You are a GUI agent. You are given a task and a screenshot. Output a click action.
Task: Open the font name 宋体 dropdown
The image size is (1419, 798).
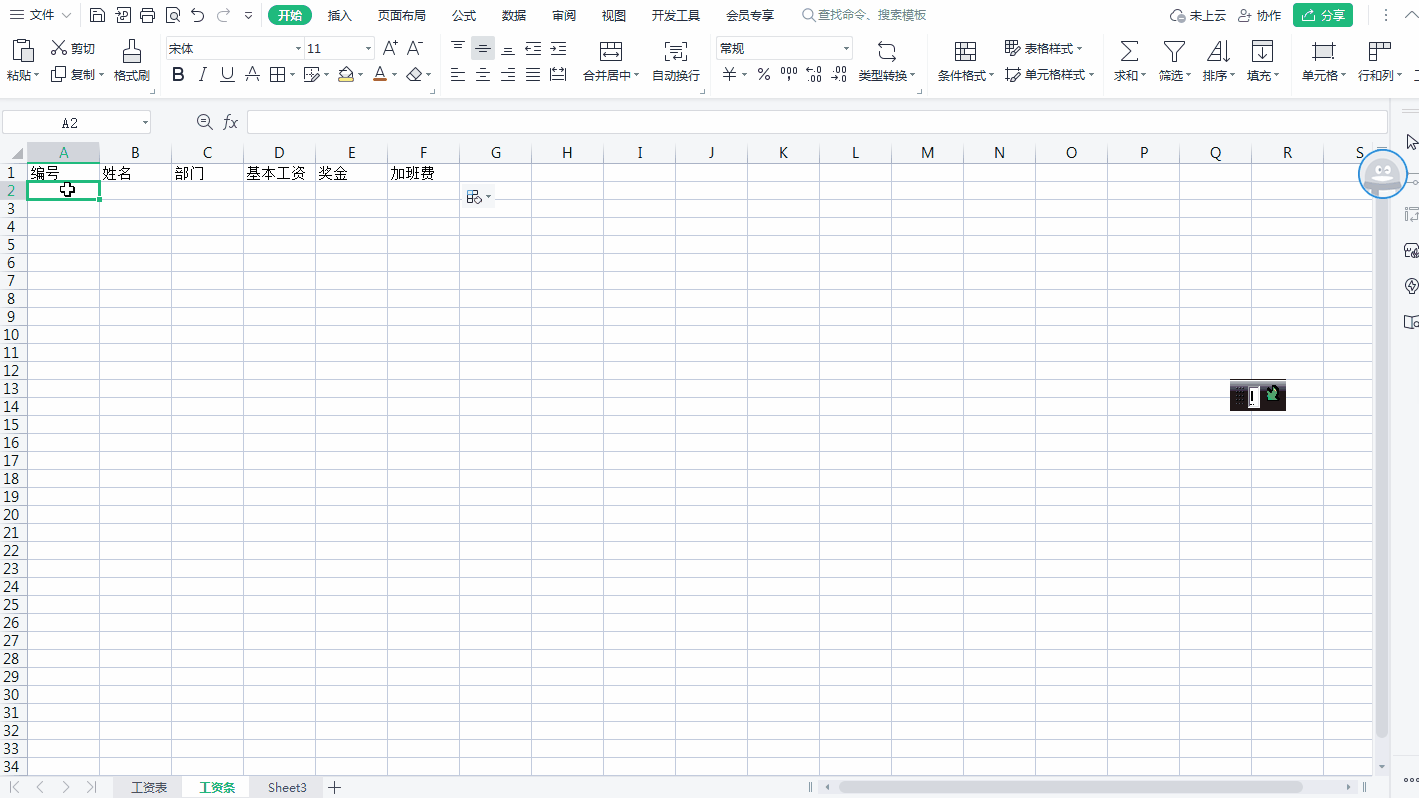298,48
